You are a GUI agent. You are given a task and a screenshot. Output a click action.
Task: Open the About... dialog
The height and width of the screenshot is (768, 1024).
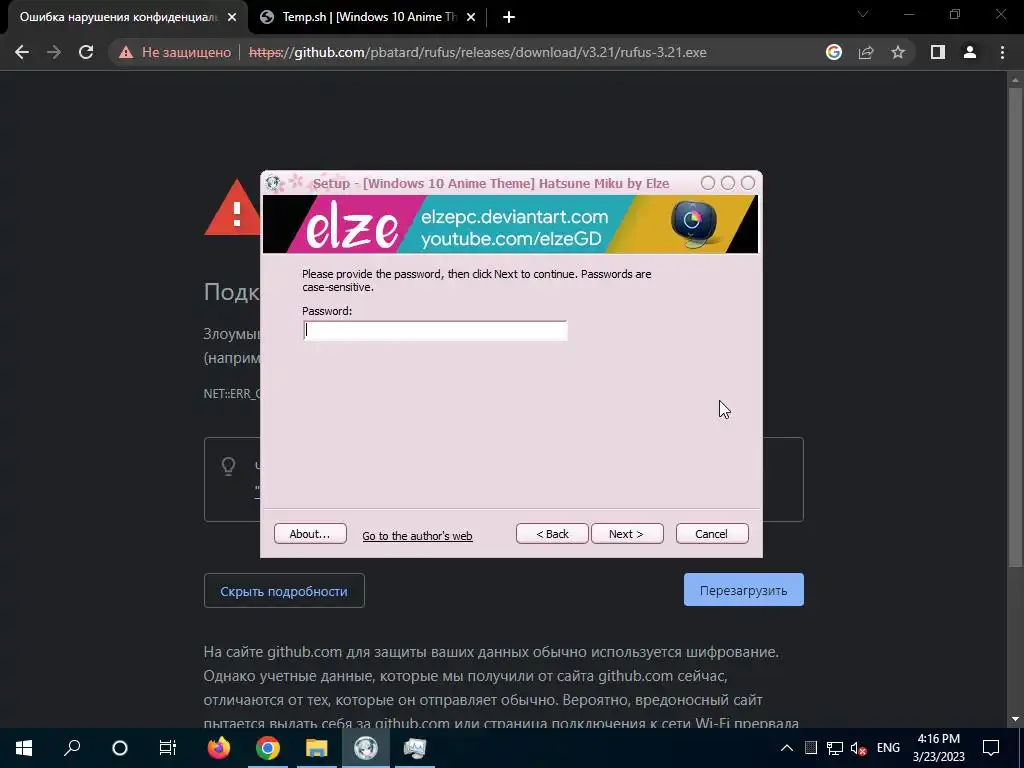pos(310,534)
